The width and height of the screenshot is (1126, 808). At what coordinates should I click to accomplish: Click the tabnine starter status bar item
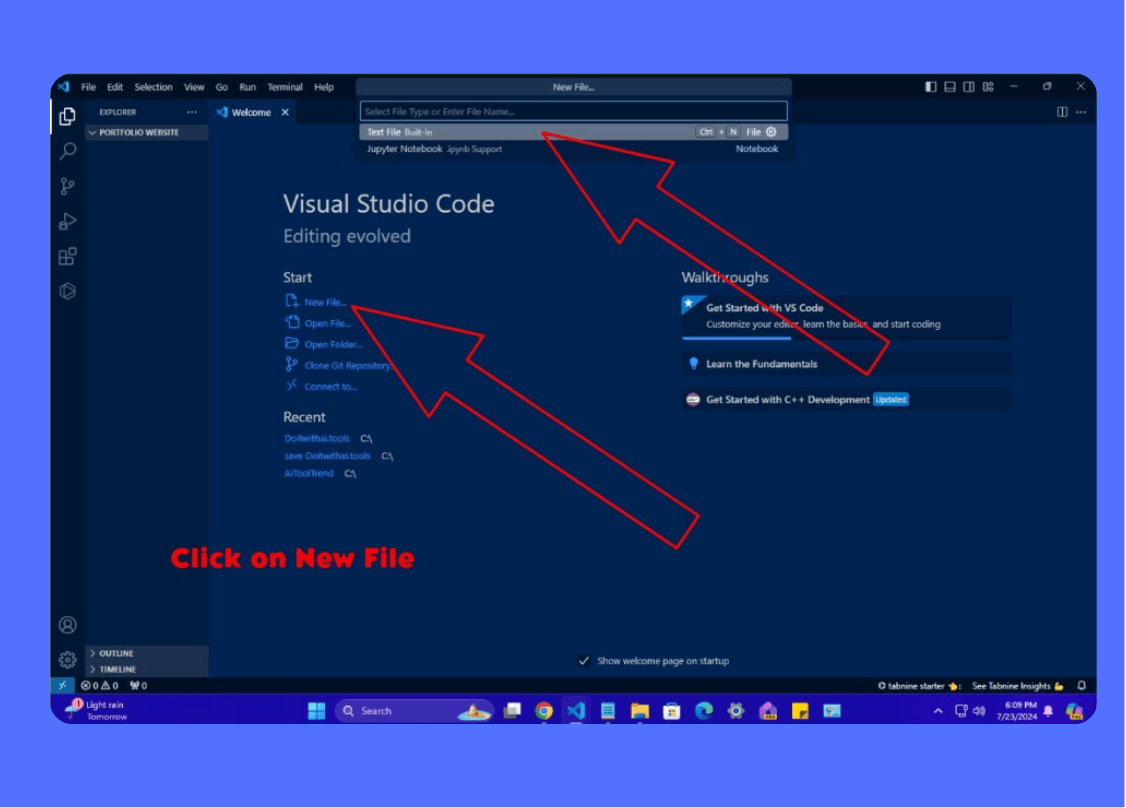click(918, 686)
